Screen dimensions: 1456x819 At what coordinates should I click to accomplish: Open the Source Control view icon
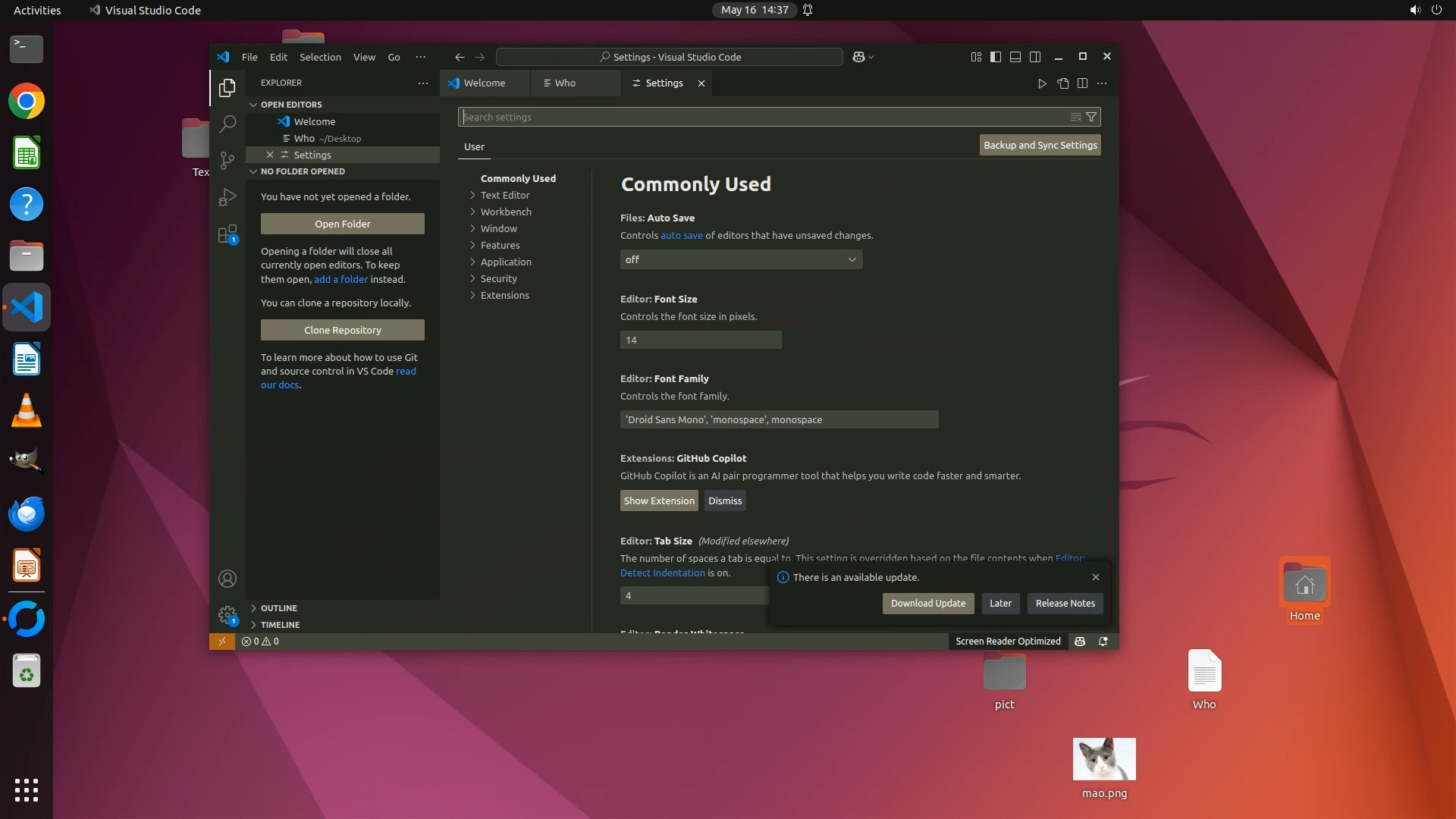(227, 160)
